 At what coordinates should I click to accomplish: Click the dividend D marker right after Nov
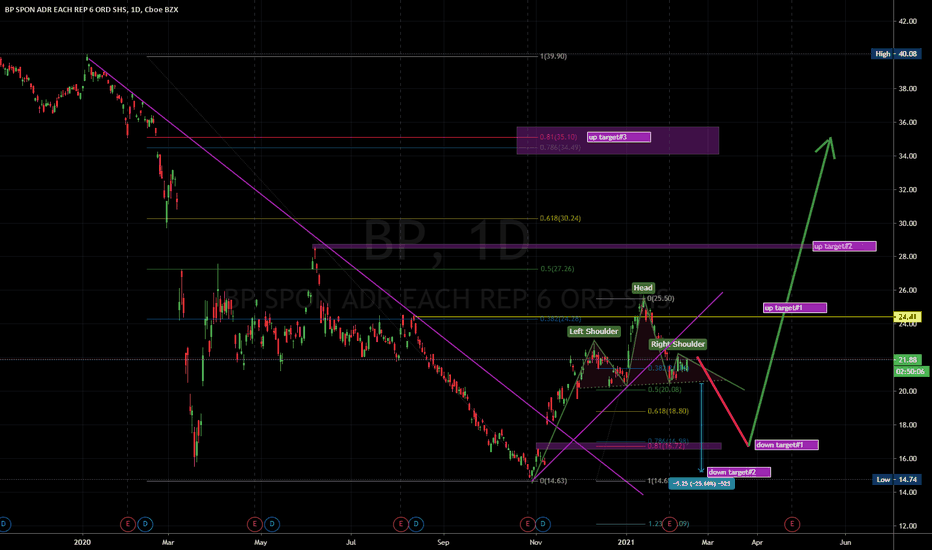(543, 524)
